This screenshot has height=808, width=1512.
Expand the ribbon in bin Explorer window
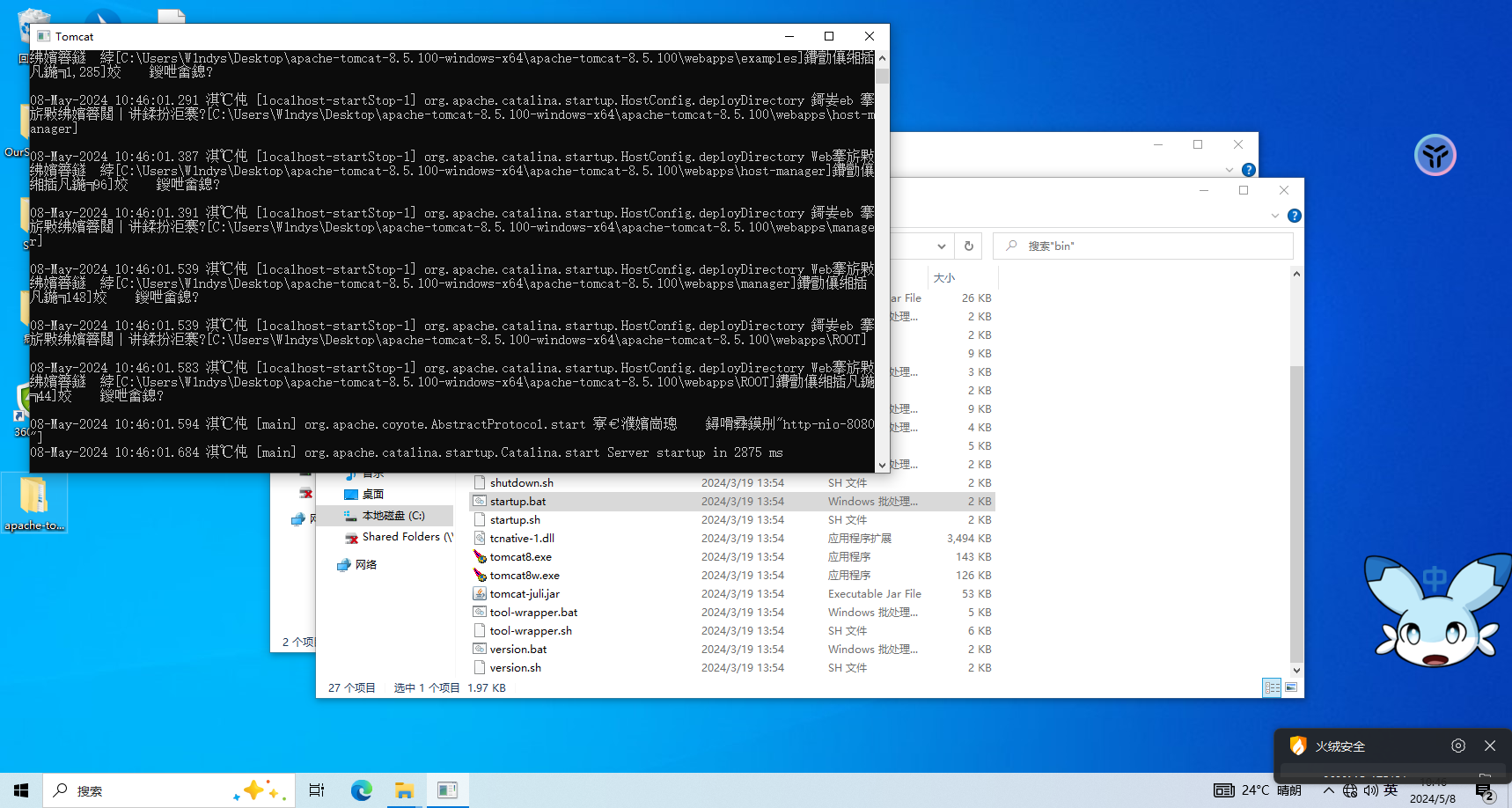(1274, 216)
